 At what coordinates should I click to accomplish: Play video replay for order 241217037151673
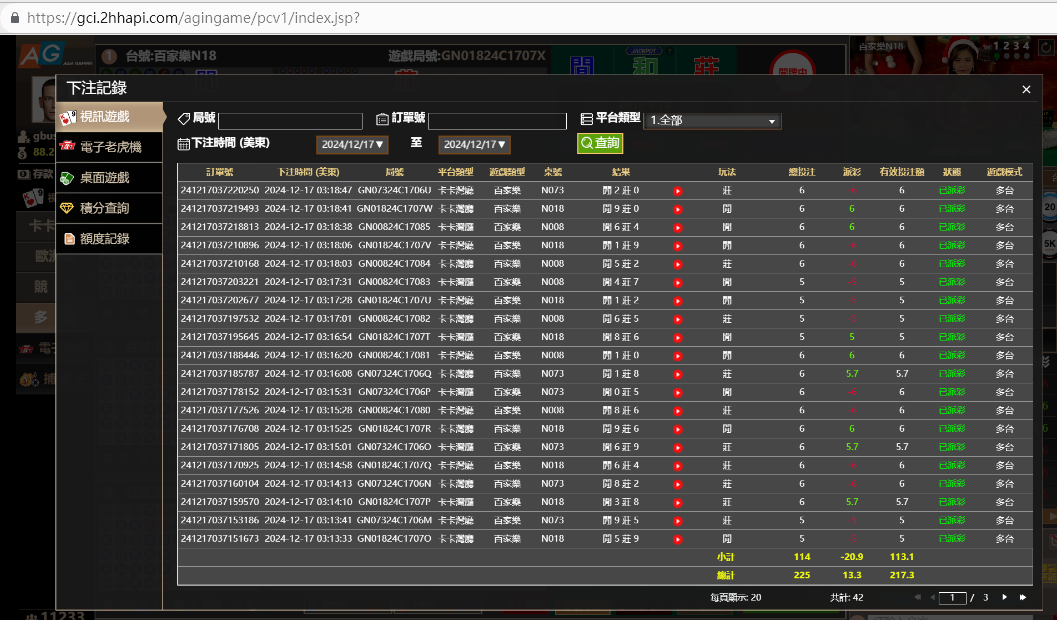pos(677,539)
